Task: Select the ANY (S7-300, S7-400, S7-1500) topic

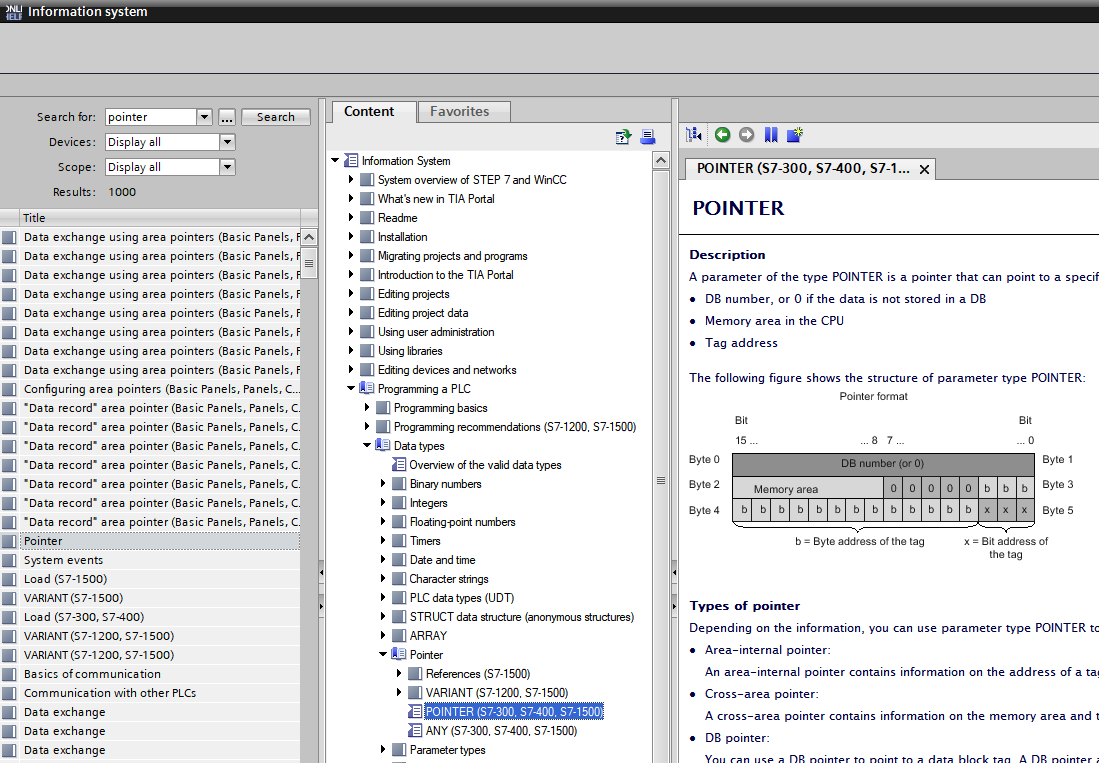Action: pos(501,731)
